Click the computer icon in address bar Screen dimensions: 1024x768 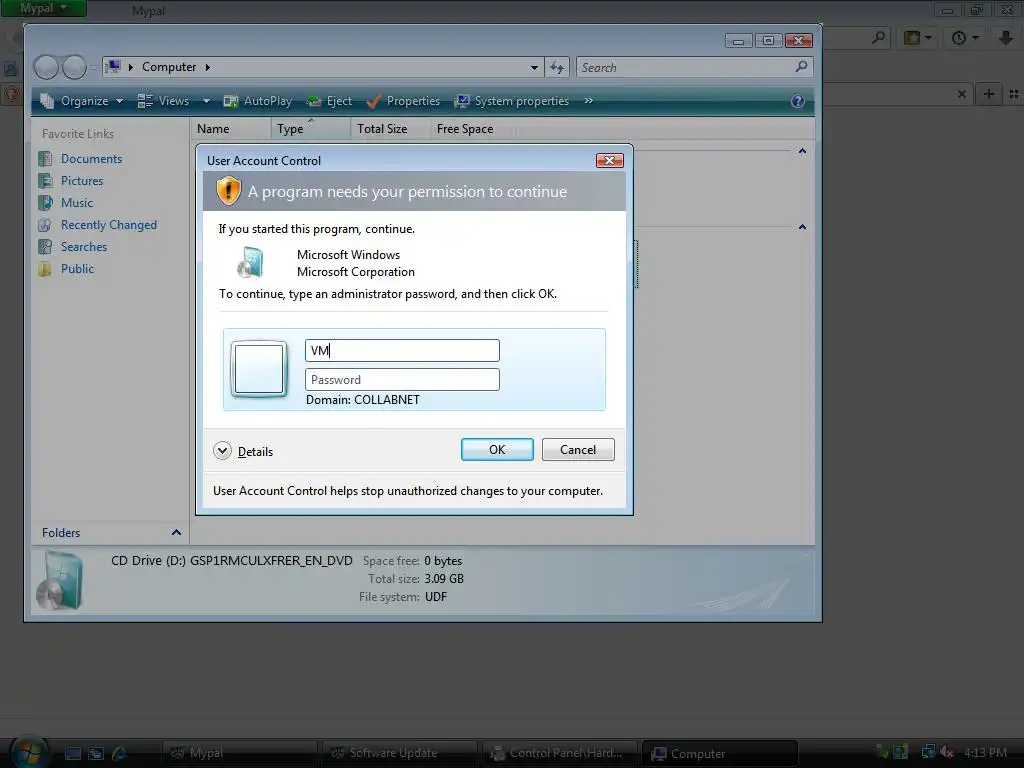coord(113,67)
